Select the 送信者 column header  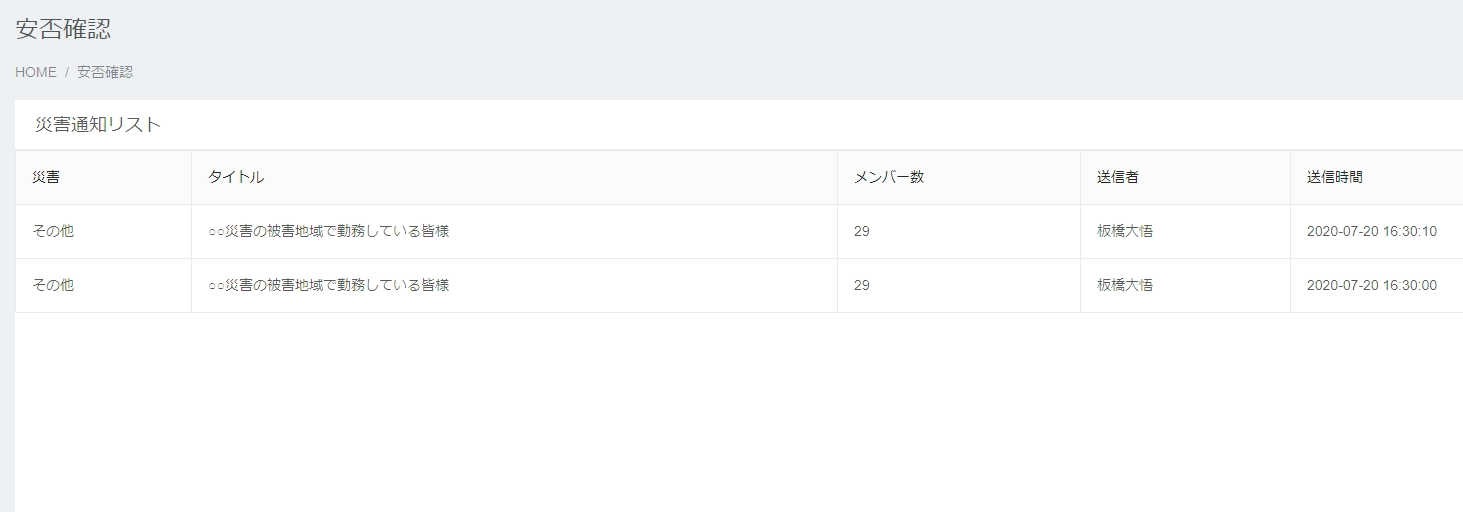pos(1117,177)
